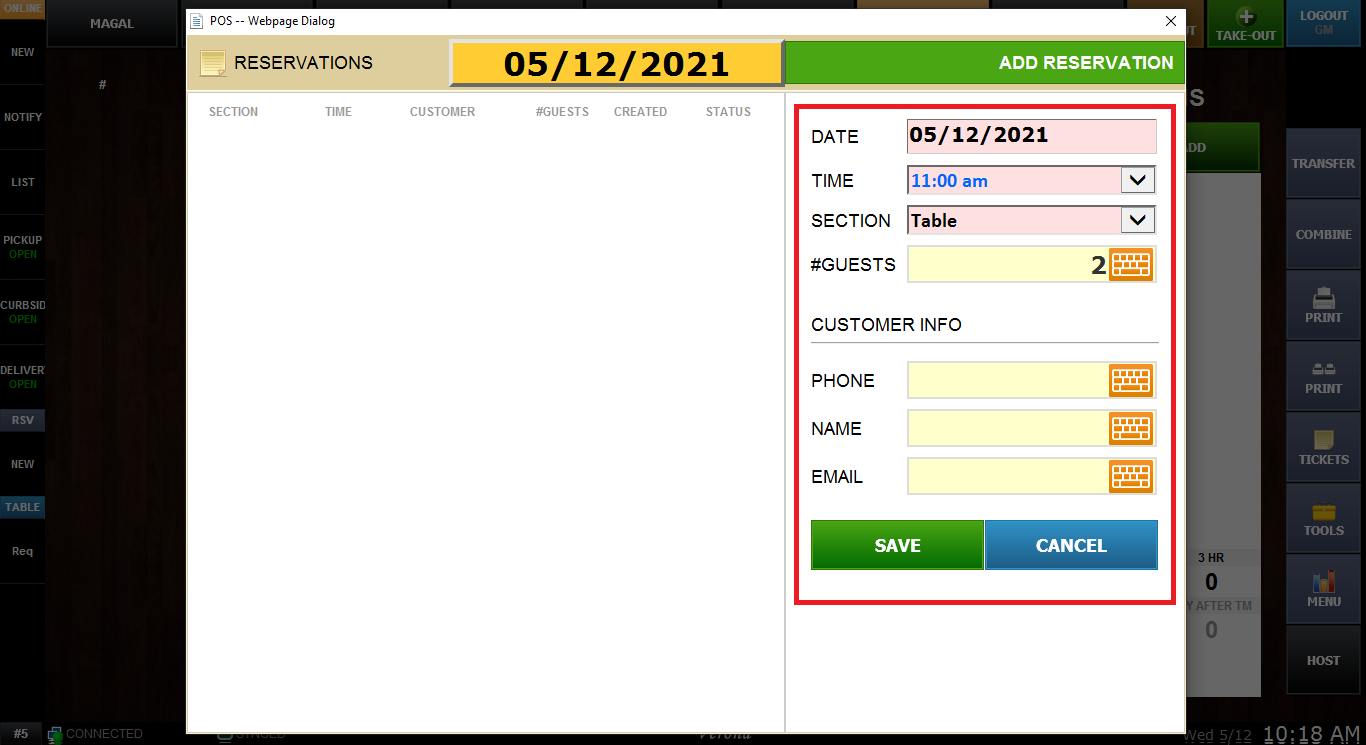Click the Take-Out button

[1245, 24]
